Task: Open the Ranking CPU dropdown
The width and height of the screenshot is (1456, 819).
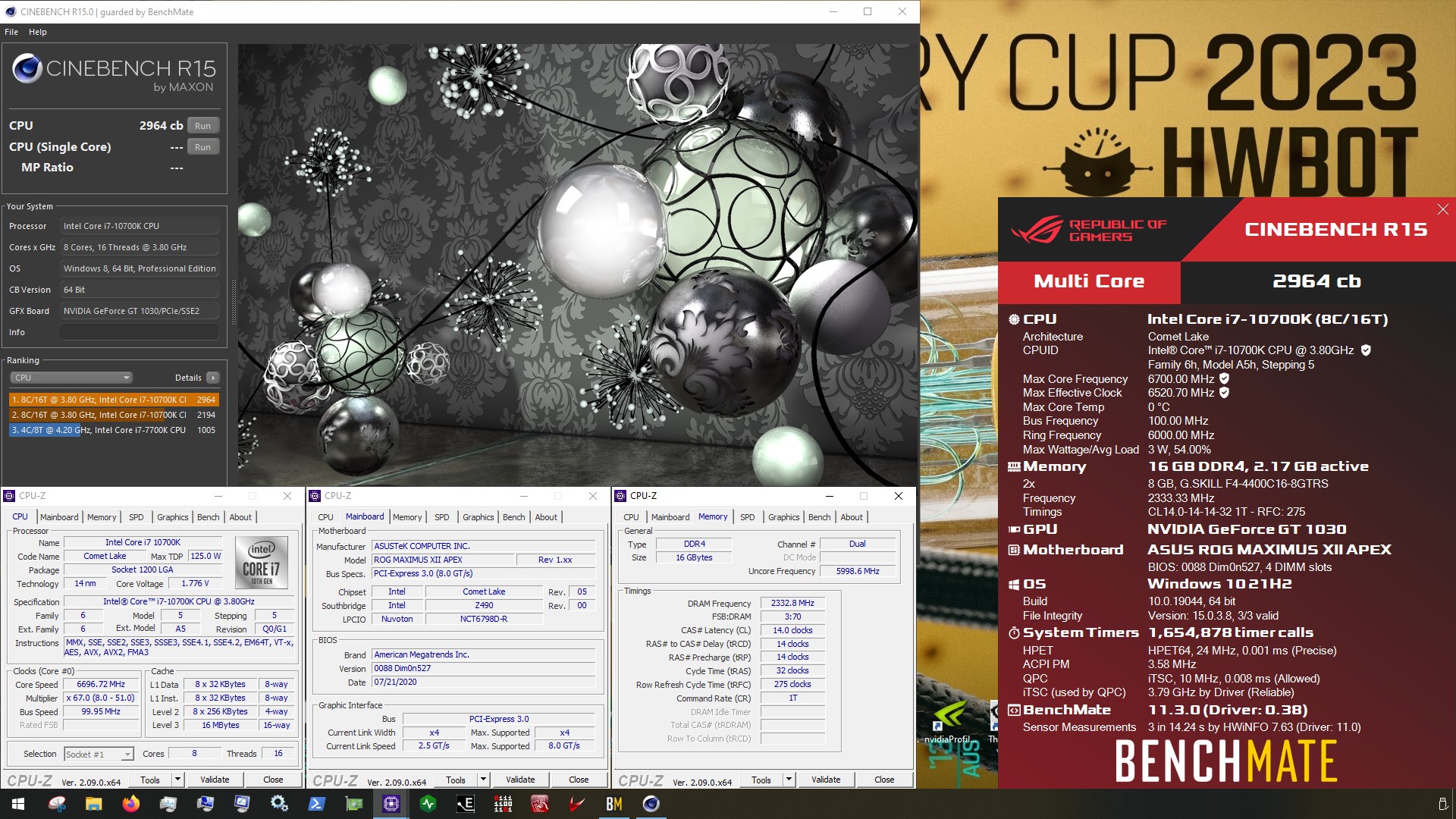Action: 71,378
